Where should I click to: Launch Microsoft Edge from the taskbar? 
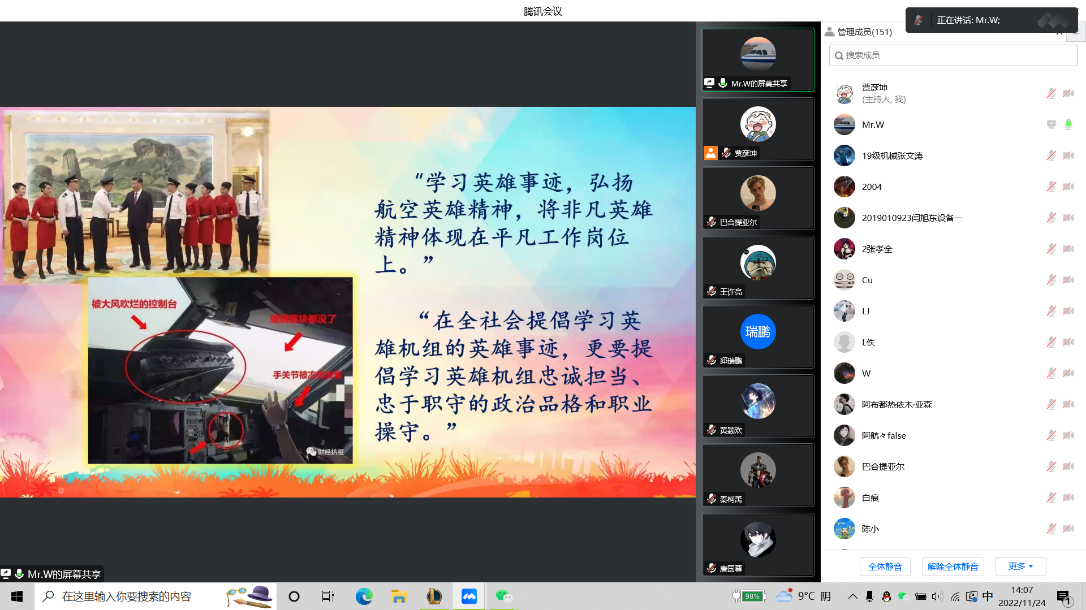364,596
